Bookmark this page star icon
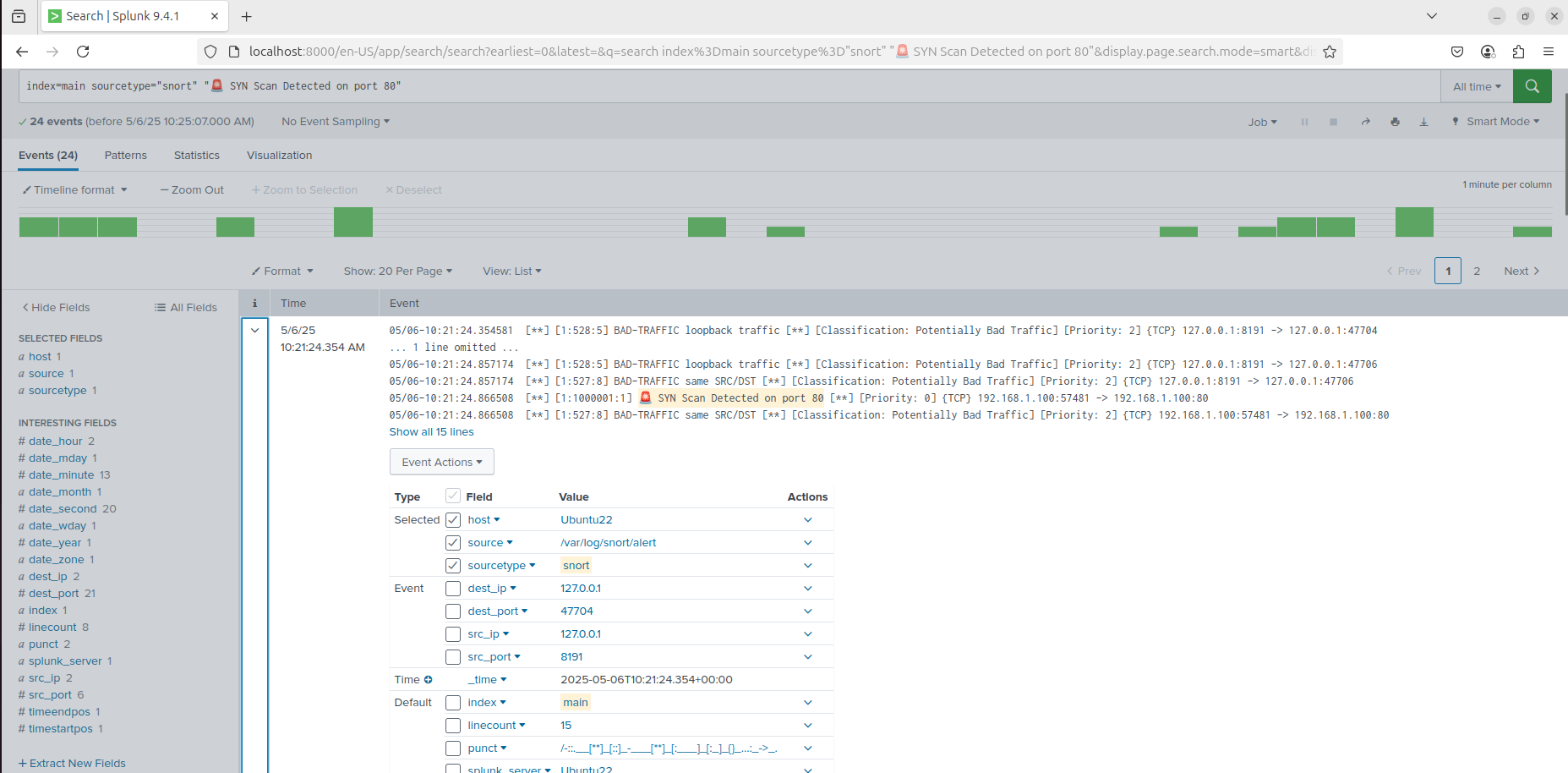This screenshot has width=1568, height=773. (x=1330, y=52)
